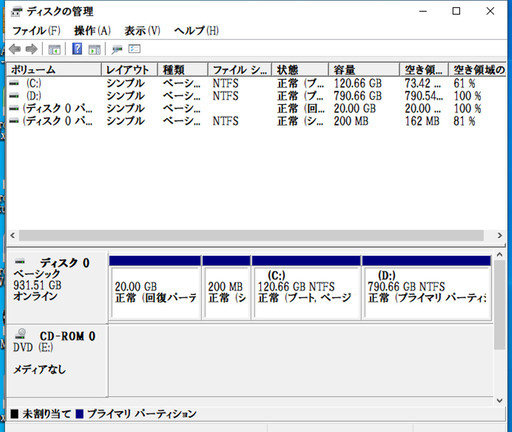512x432 pixels.
Task: Click volume icon for (D:) row
Action: [x=14, y=96]
